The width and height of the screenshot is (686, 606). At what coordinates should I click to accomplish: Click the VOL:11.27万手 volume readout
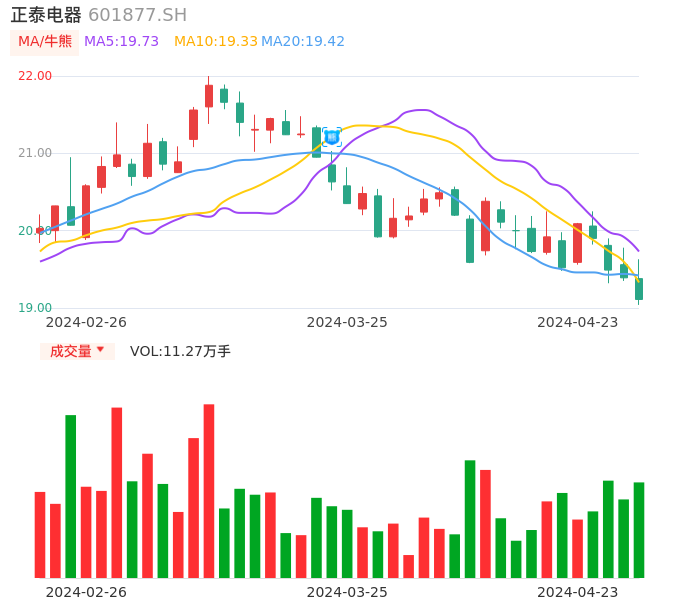[180, 351]
